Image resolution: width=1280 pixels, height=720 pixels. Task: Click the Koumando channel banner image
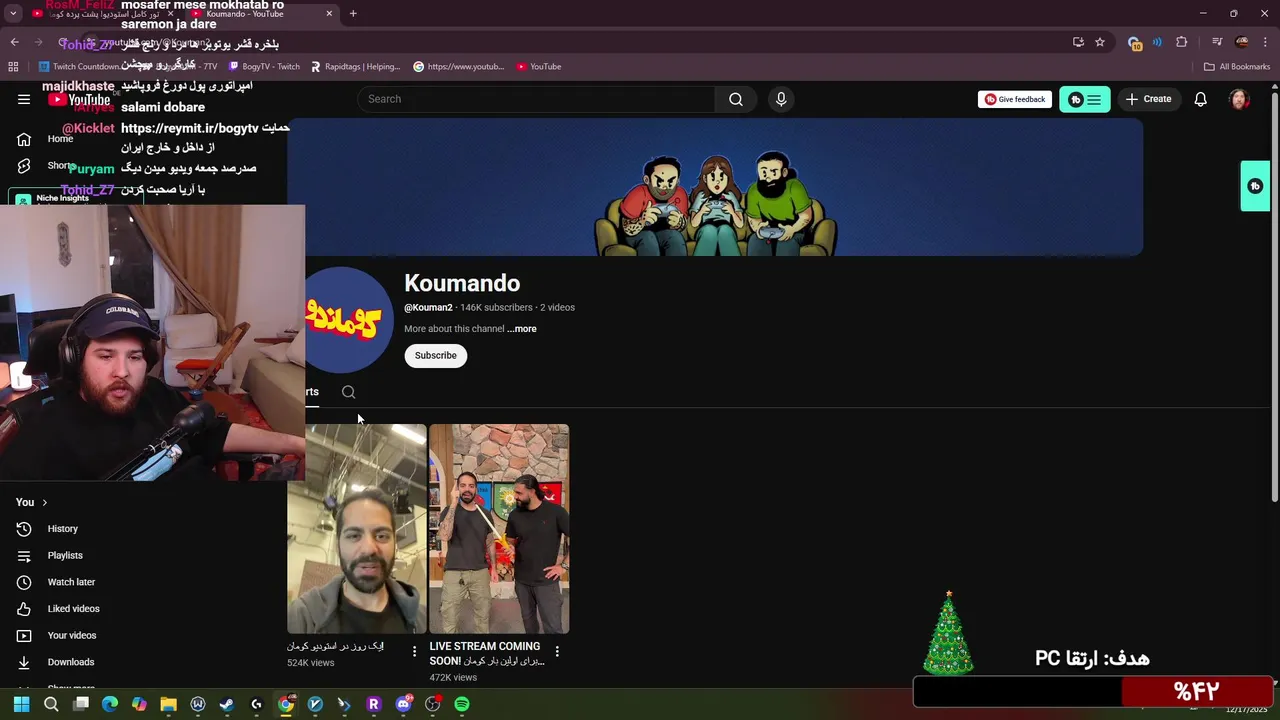715,187
